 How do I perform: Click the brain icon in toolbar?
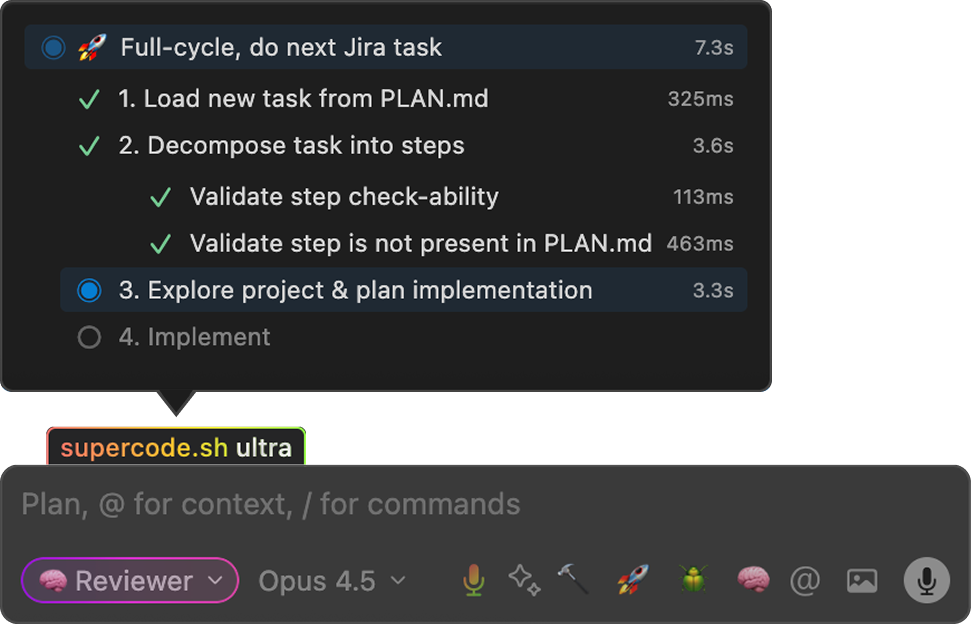coord(753,580)
